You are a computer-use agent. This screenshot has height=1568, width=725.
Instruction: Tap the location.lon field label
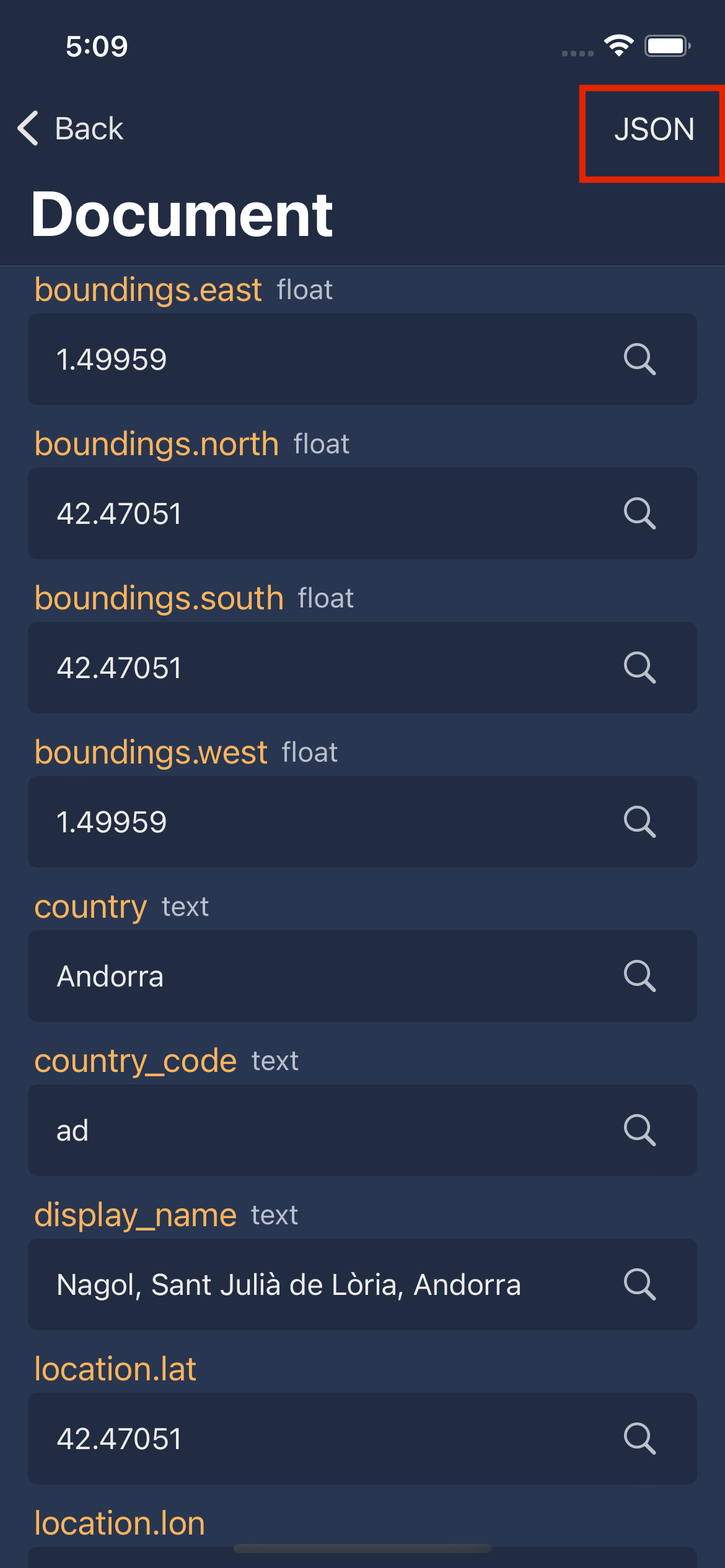tap(120, 1523)
